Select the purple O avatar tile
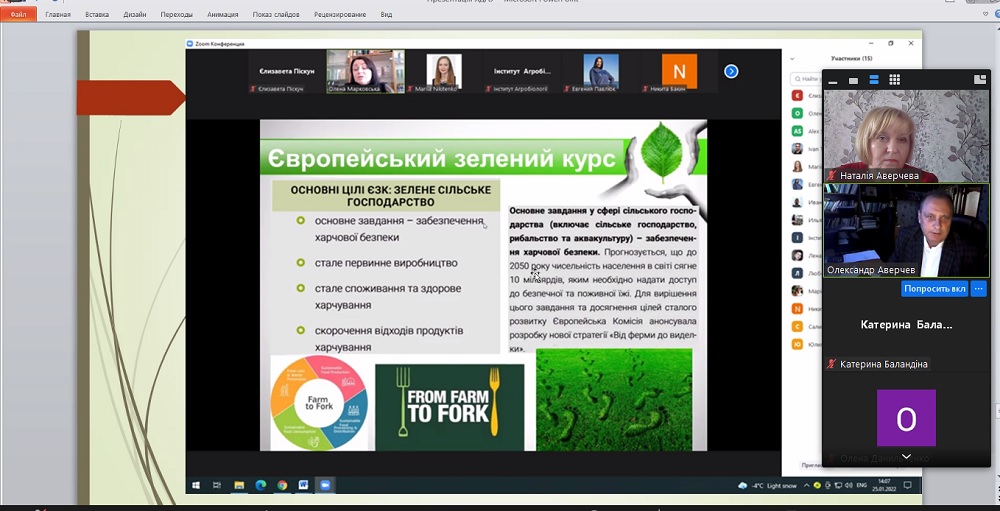 [906, 418]
